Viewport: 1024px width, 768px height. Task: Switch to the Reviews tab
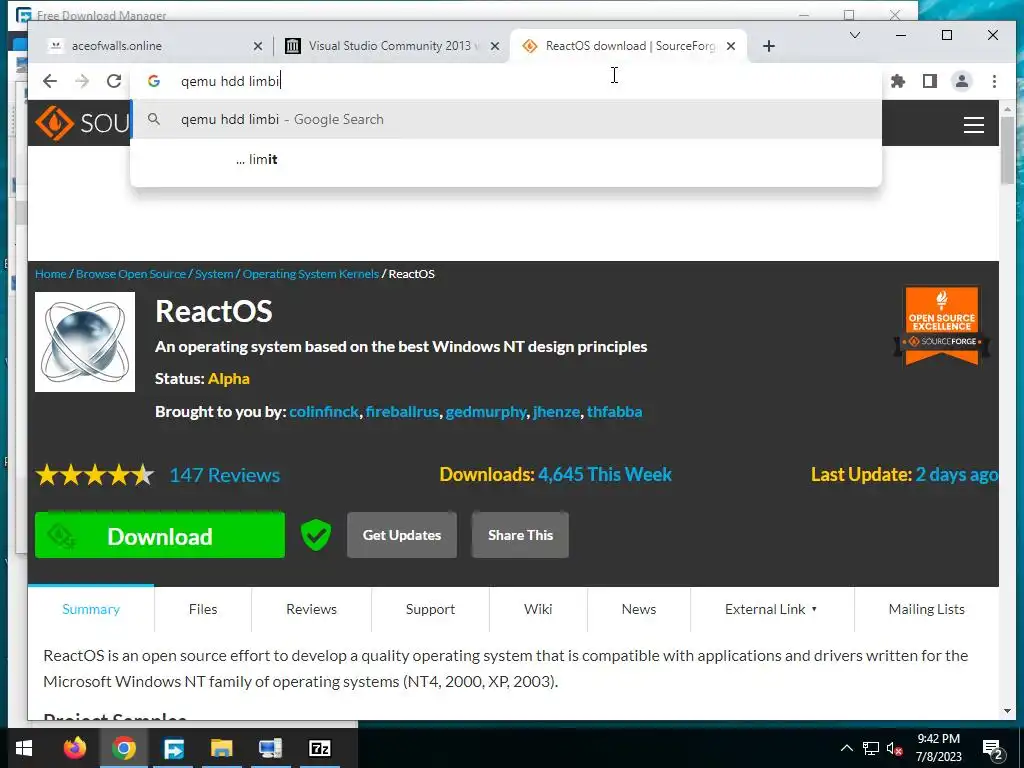[x=312, y=609]
